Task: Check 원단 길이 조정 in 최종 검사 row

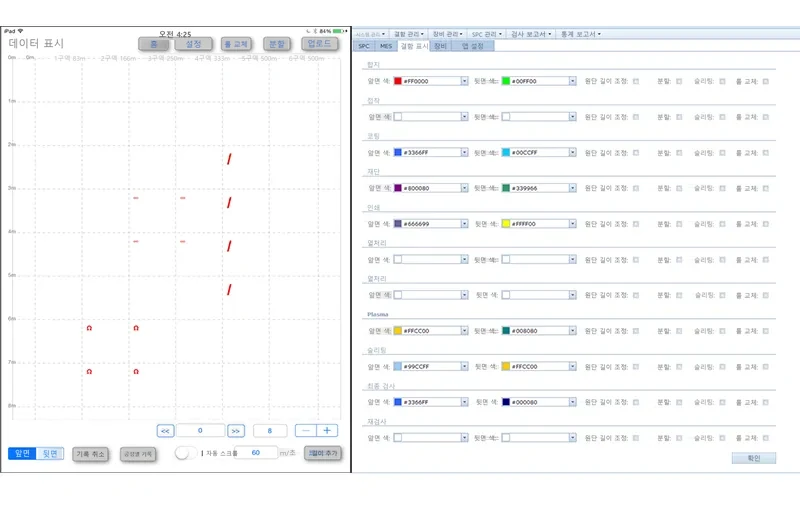Action: [636, 402]
